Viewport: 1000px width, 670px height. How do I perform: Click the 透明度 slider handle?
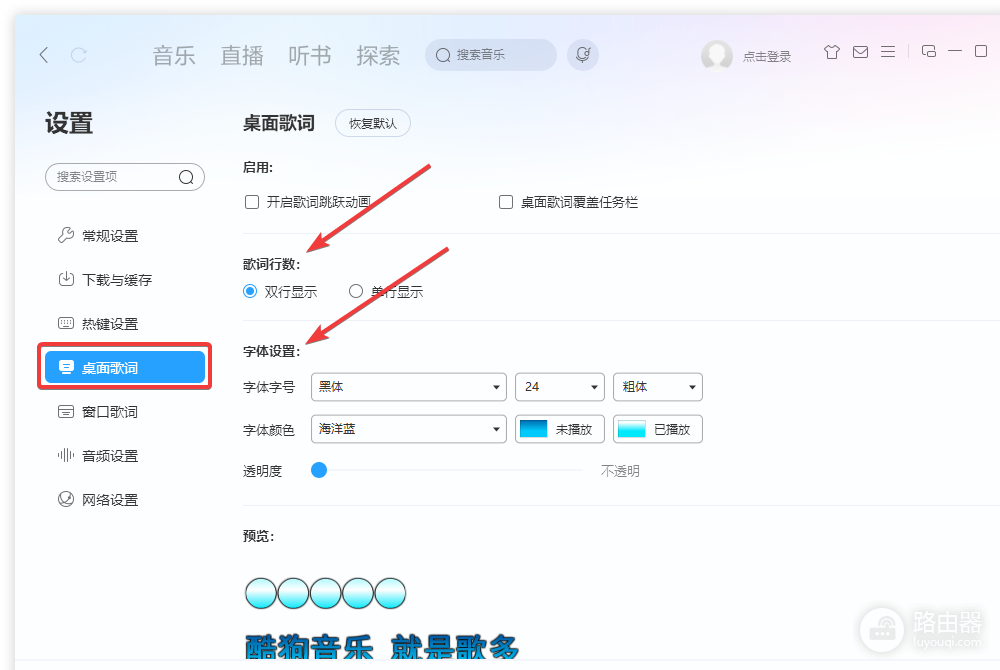pyautogui.click(x=319, y=470)
